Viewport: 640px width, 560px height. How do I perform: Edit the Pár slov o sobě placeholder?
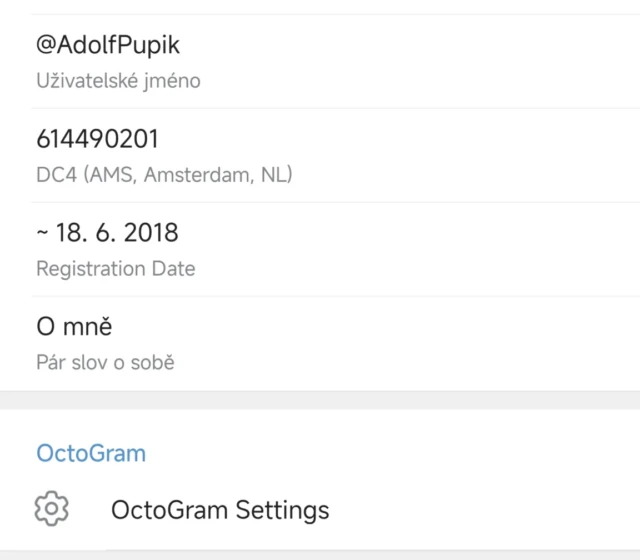(x=105, y=362)
